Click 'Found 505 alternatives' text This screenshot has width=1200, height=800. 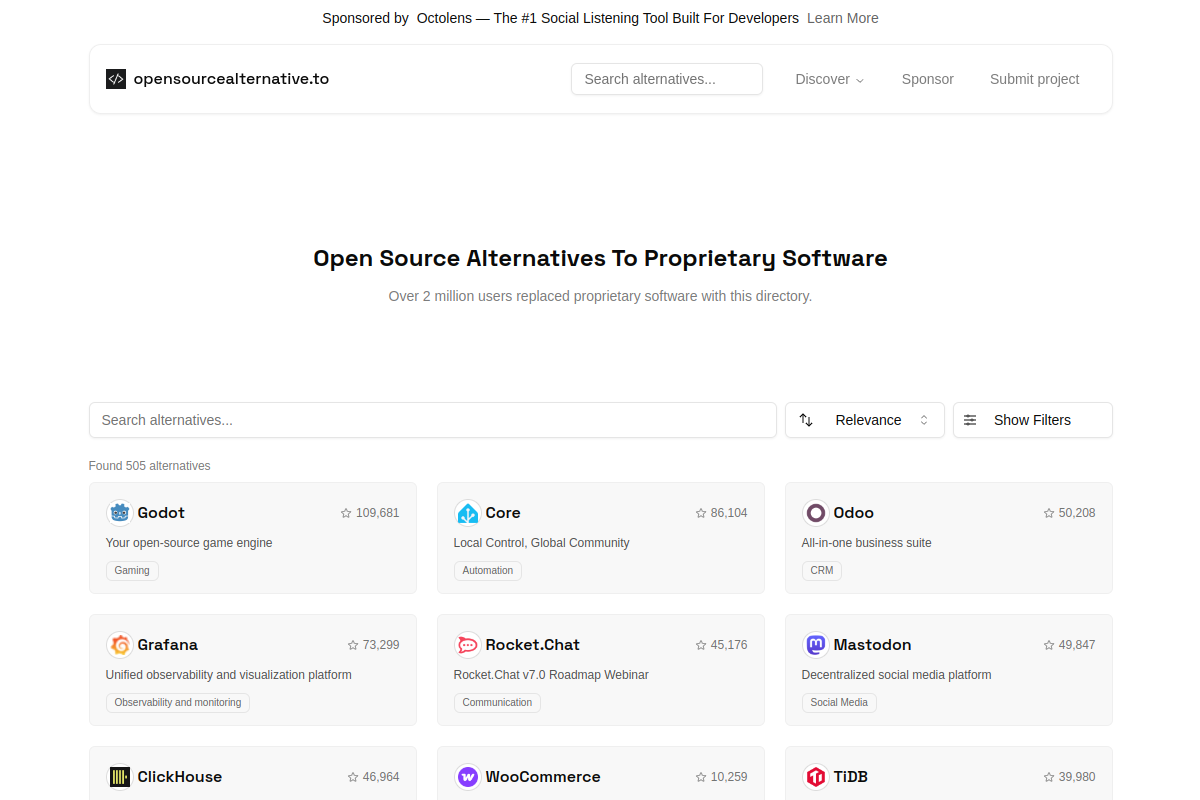click(x=150, y=466)
